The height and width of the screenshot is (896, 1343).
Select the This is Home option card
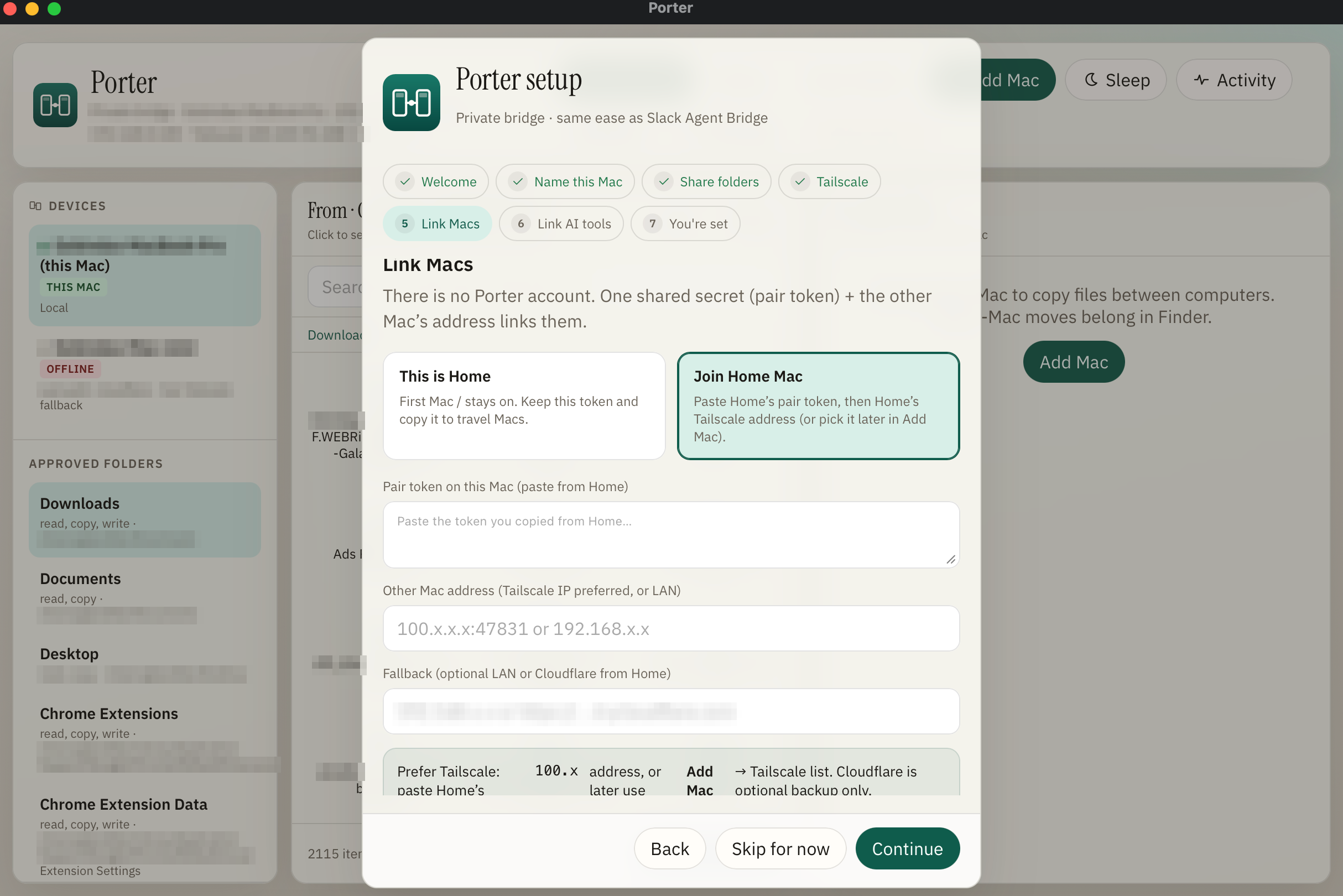point(524,406)
